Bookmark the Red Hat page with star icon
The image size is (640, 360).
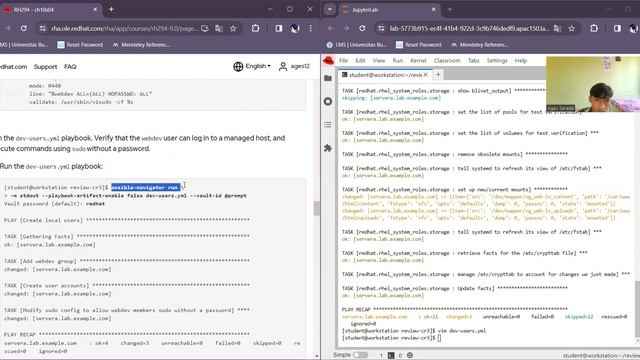233,28
